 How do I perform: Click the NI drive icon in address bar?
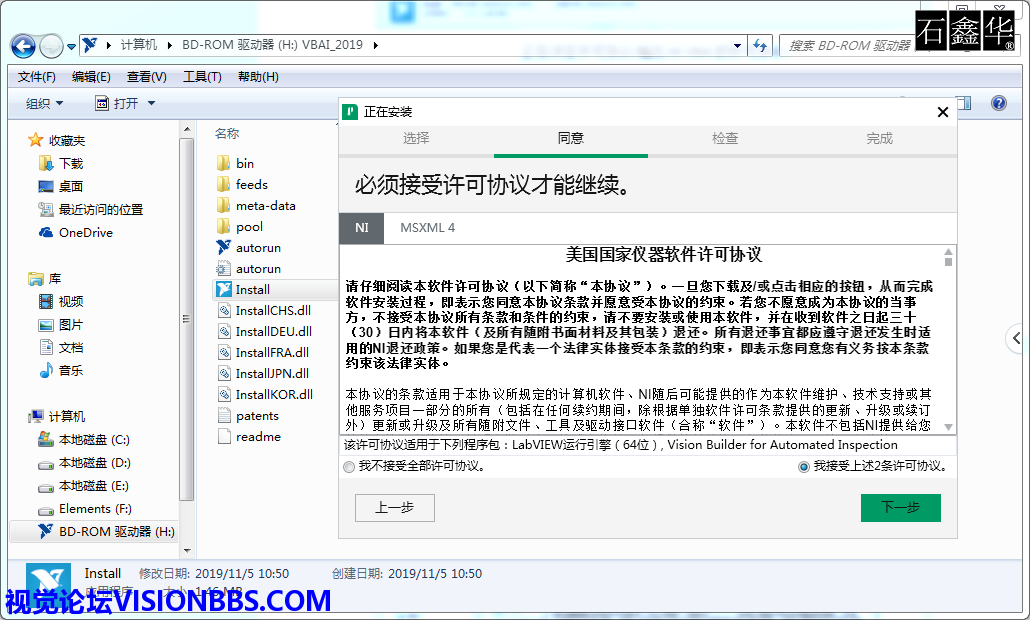[90, 45]
